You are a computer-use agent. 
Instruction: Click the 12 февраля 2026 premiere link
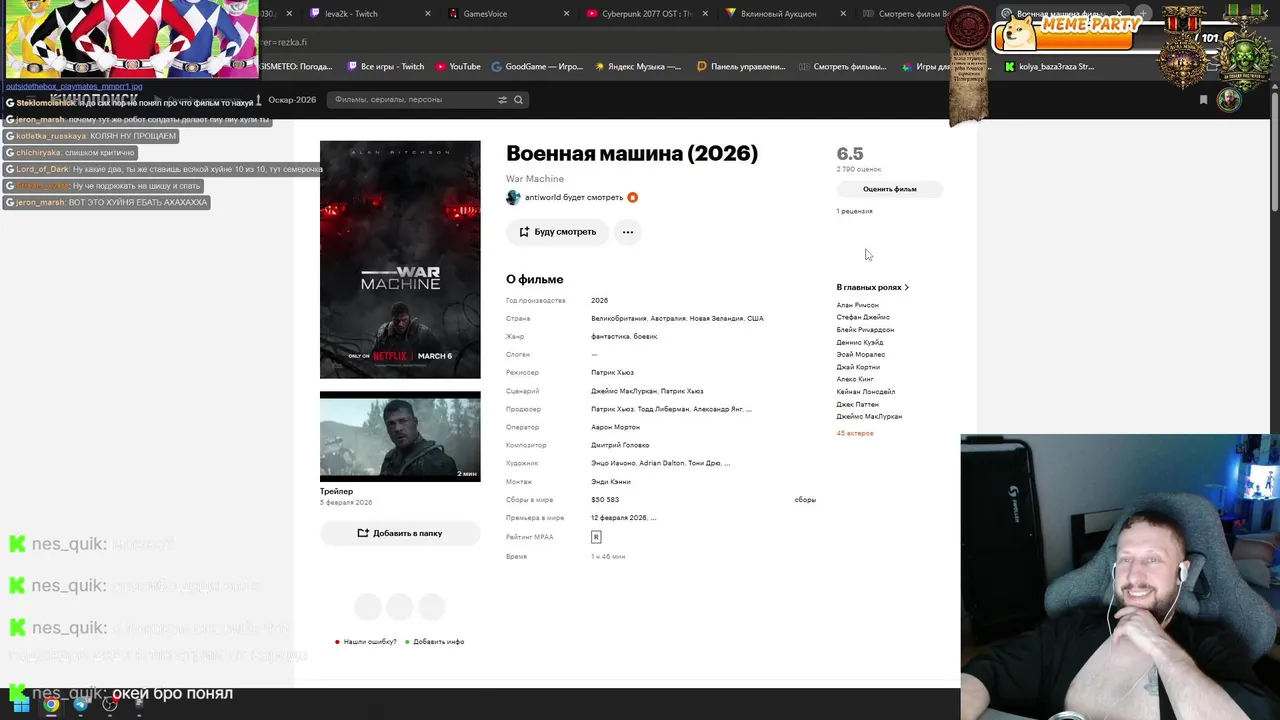tap(619, 518)
